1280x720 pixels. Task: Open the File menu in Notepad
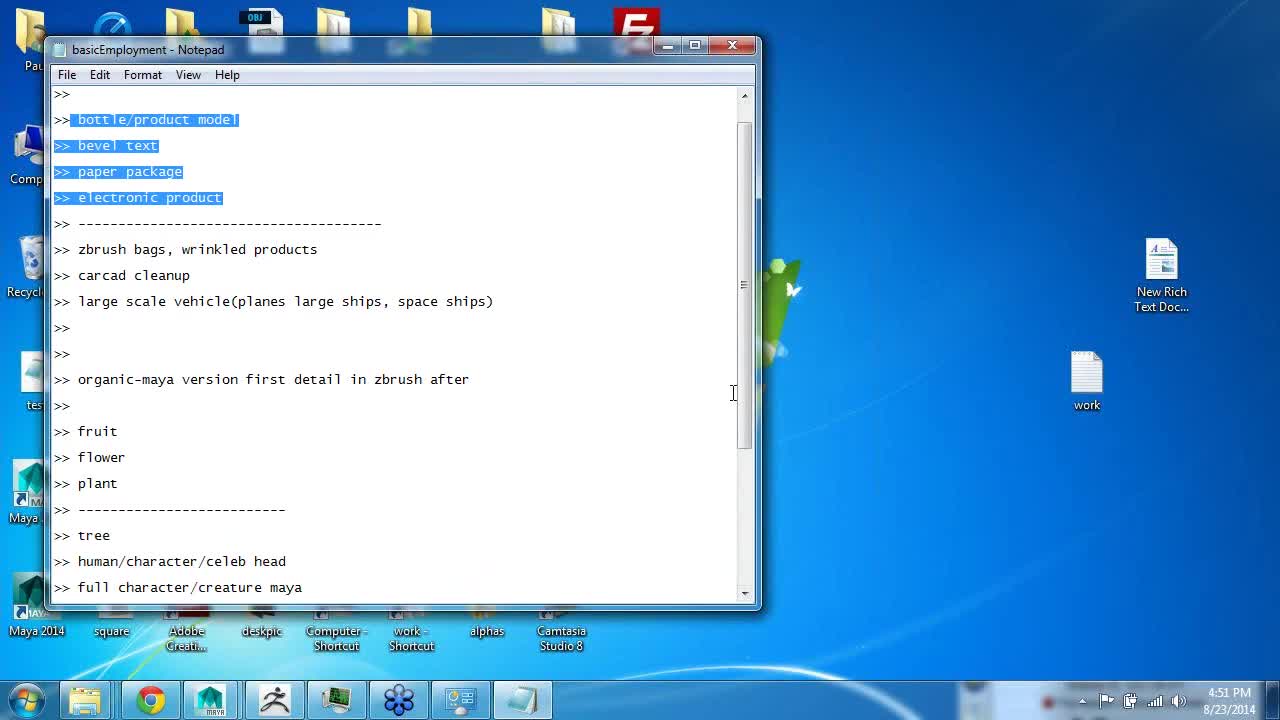67,75
